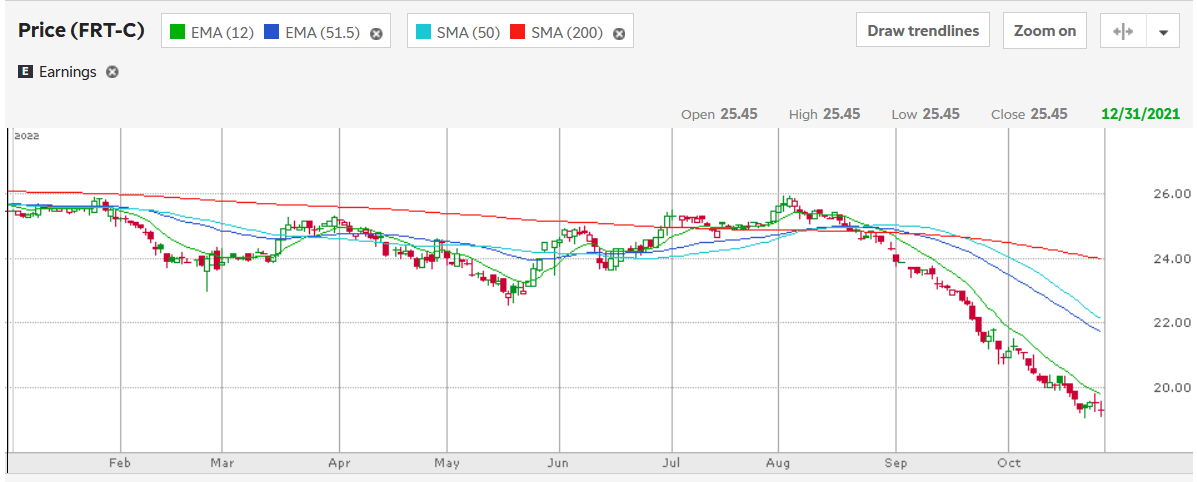The height and width of the screenshot is (482, 1197).
Task: Click the cyan SMA (50) color swatch
Action: coord(424,33)
